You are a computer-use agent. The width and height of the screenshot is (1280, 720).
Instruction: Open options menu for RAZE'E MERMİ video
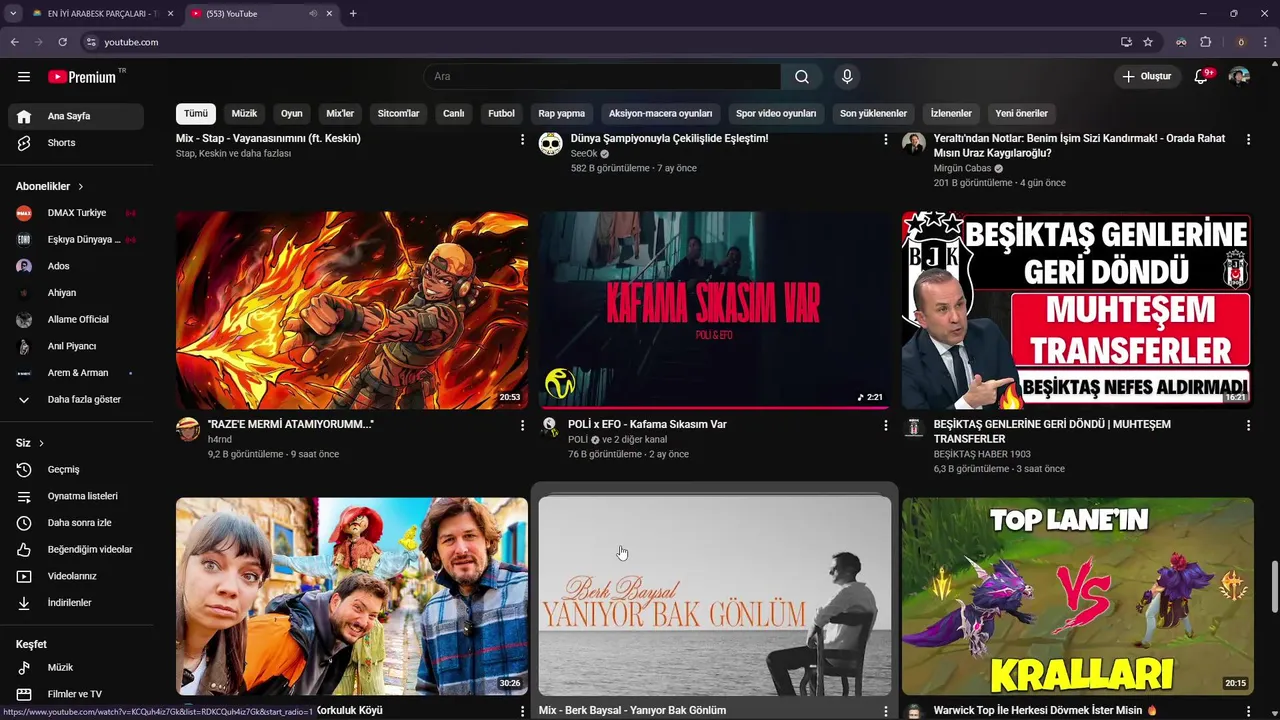[522, 426]
